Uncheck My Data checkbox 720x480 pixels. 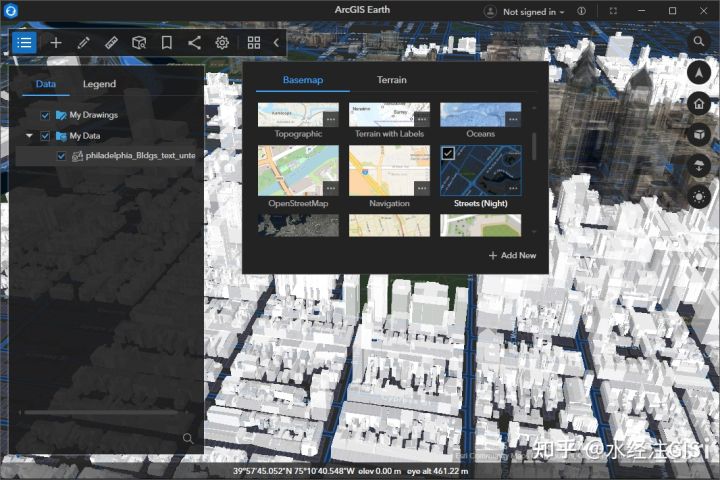tap(45, 136)
